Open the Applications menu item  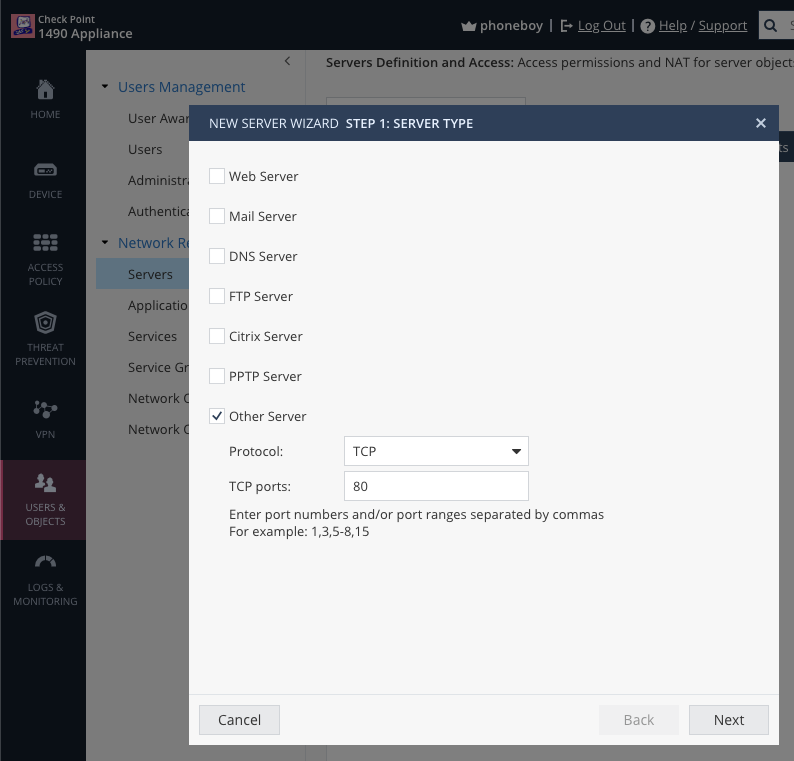coord(158,305)
